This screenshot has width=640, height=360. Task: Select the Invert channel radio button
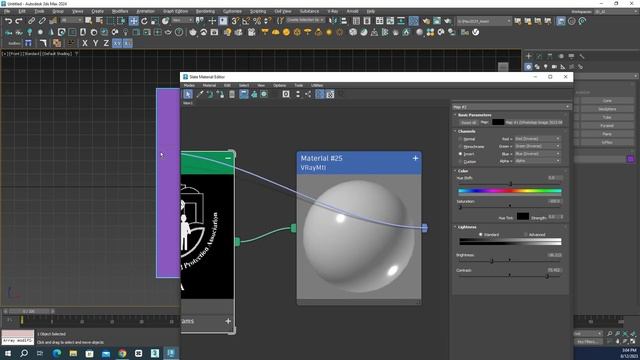pyautogui.click(x=460, y=154)
